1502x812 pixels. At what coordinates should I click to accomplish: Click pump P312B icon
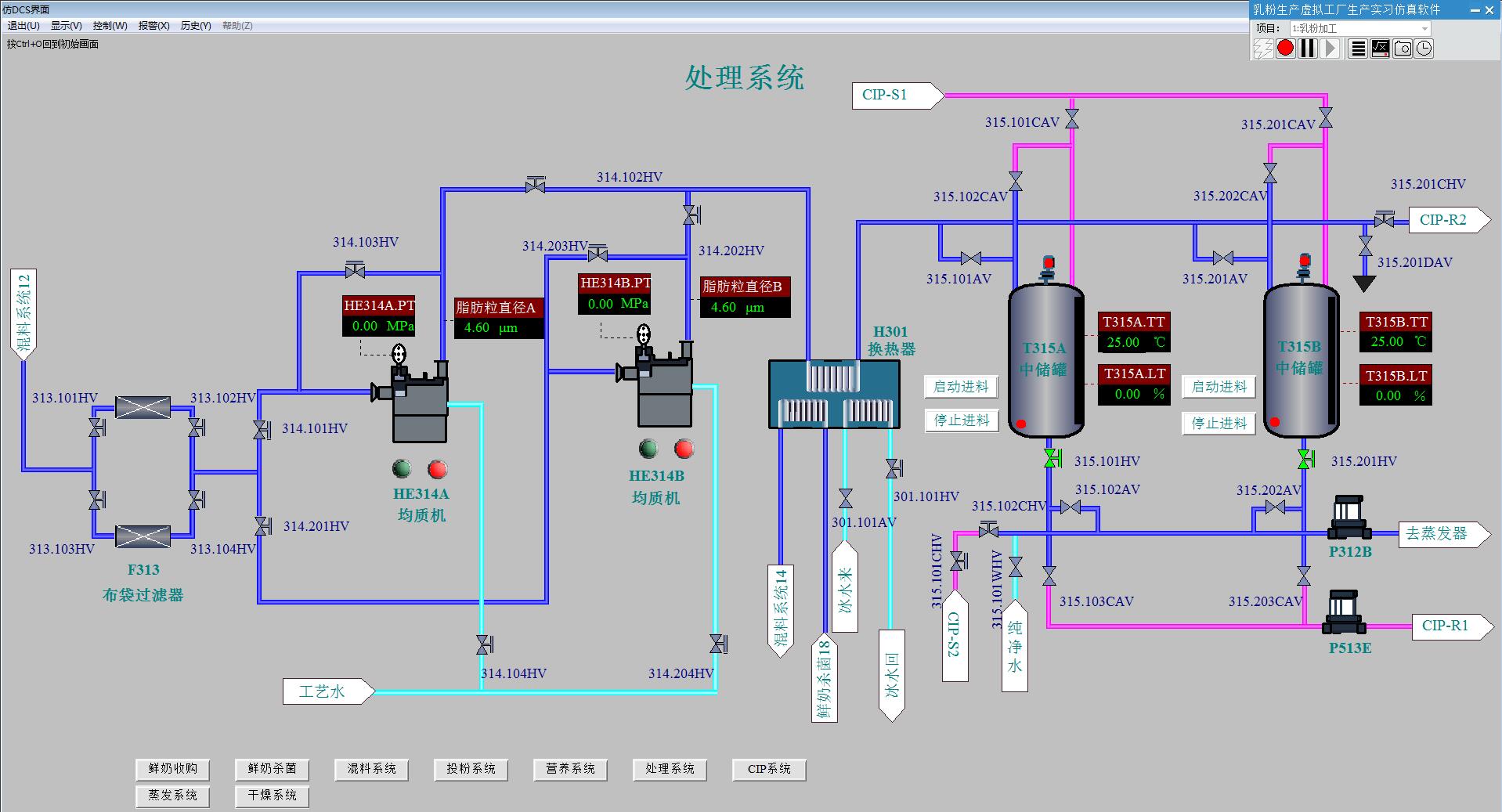pos(1349,518)
